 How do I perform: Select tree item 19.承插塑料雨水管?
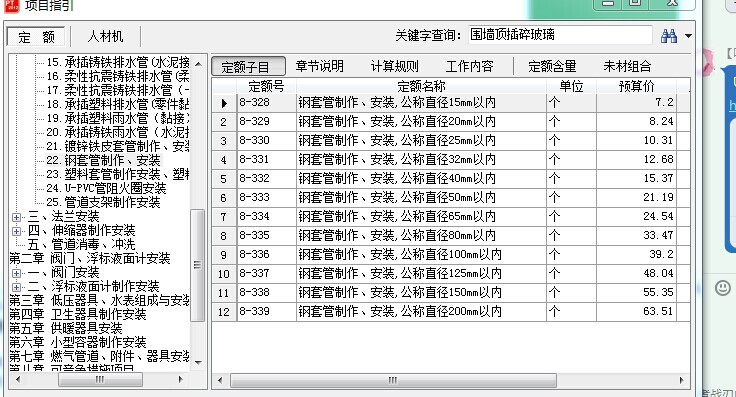(x=117, y=118)
